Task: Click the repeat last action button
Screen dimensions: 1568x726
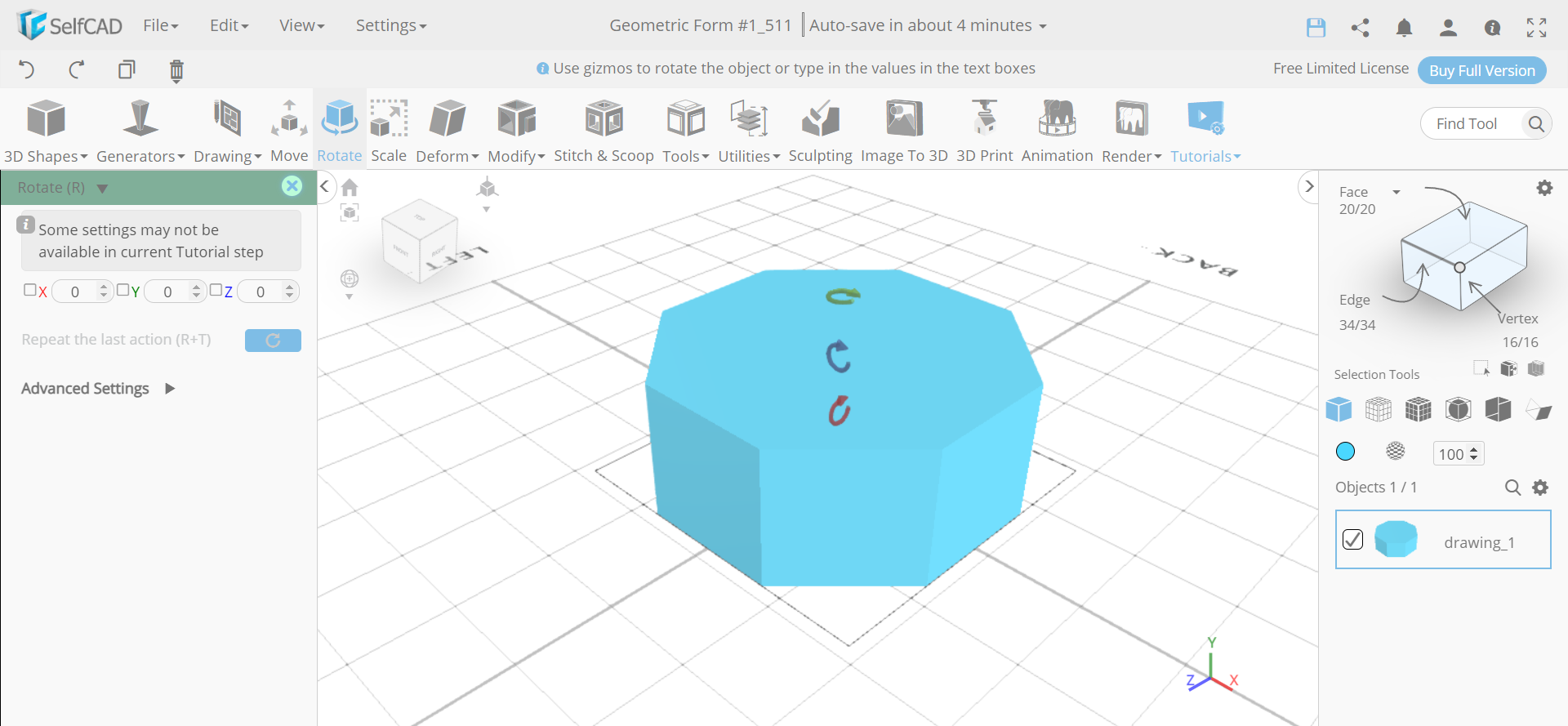Action: point(273,341)
